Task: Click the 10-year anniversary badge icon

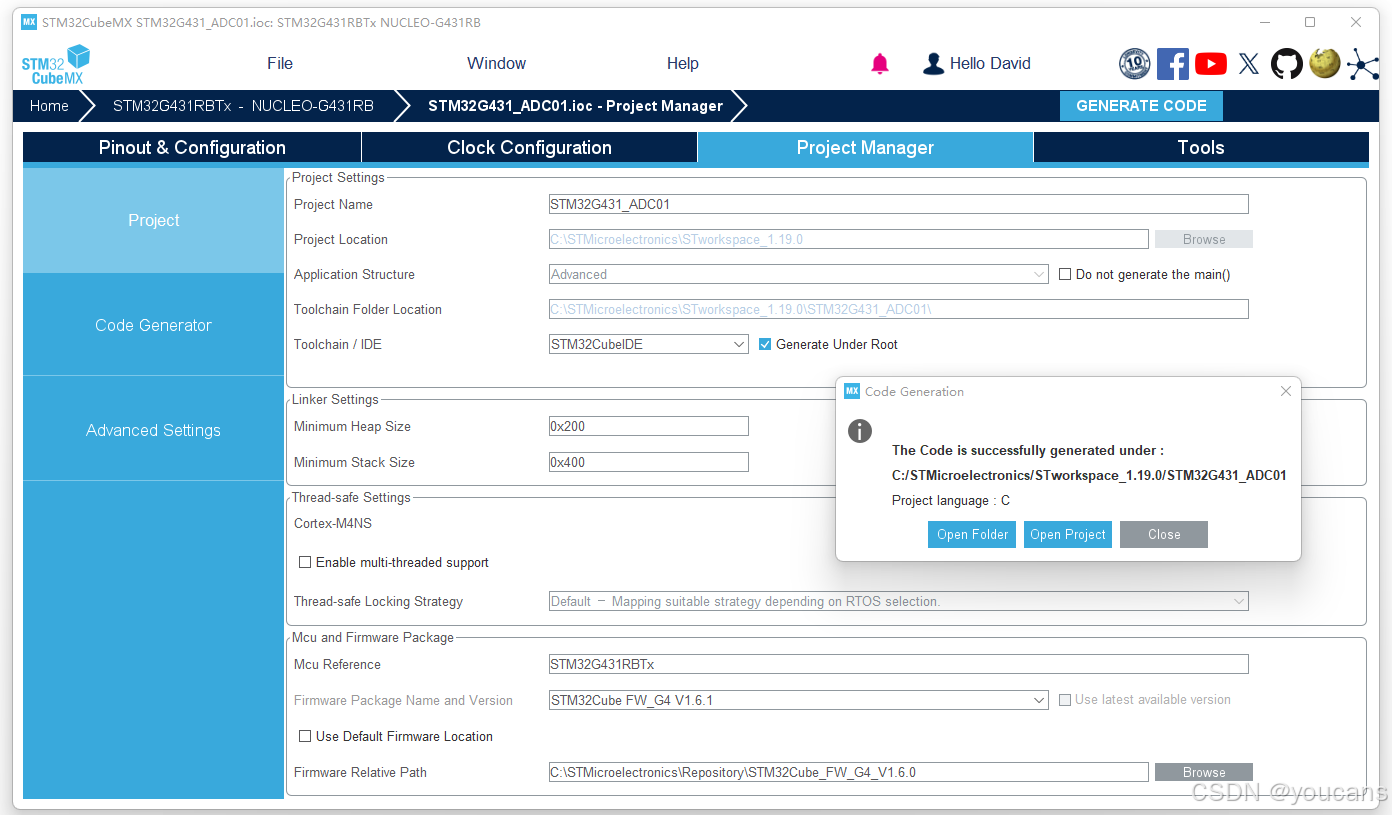Action: point(1134,64)
